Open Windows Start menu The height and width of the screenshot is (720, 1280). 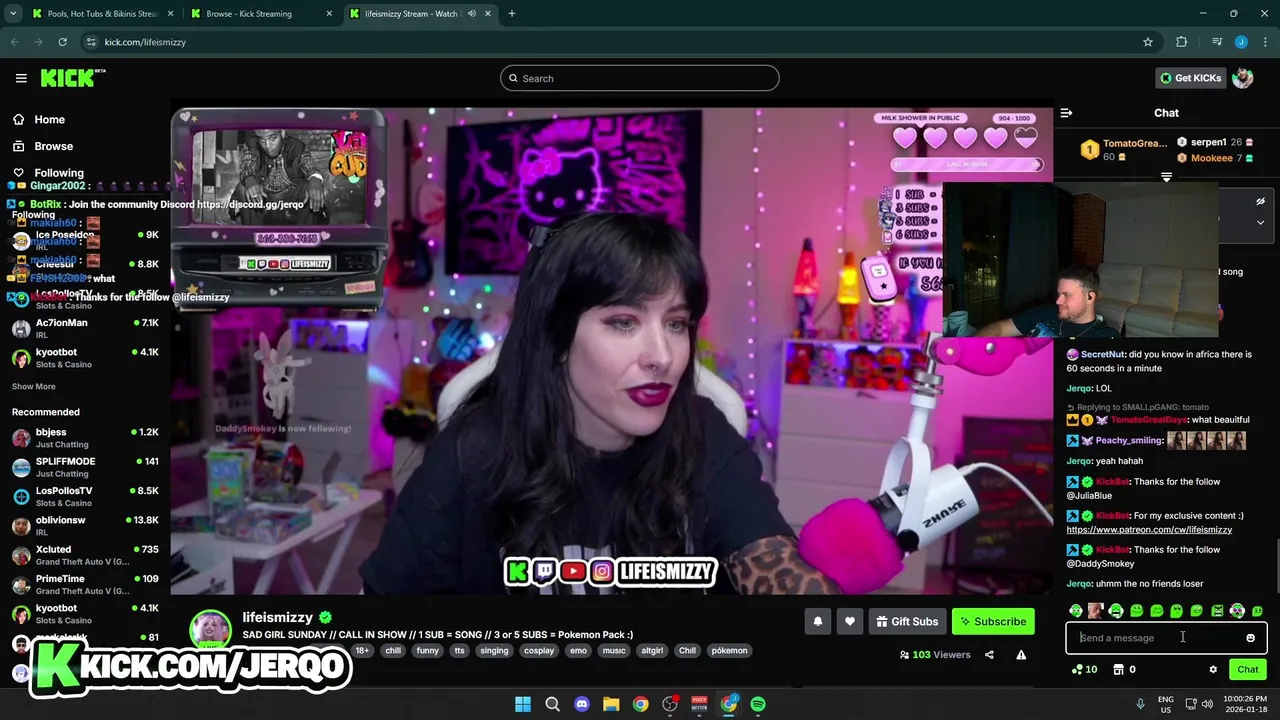click(523, 704)
